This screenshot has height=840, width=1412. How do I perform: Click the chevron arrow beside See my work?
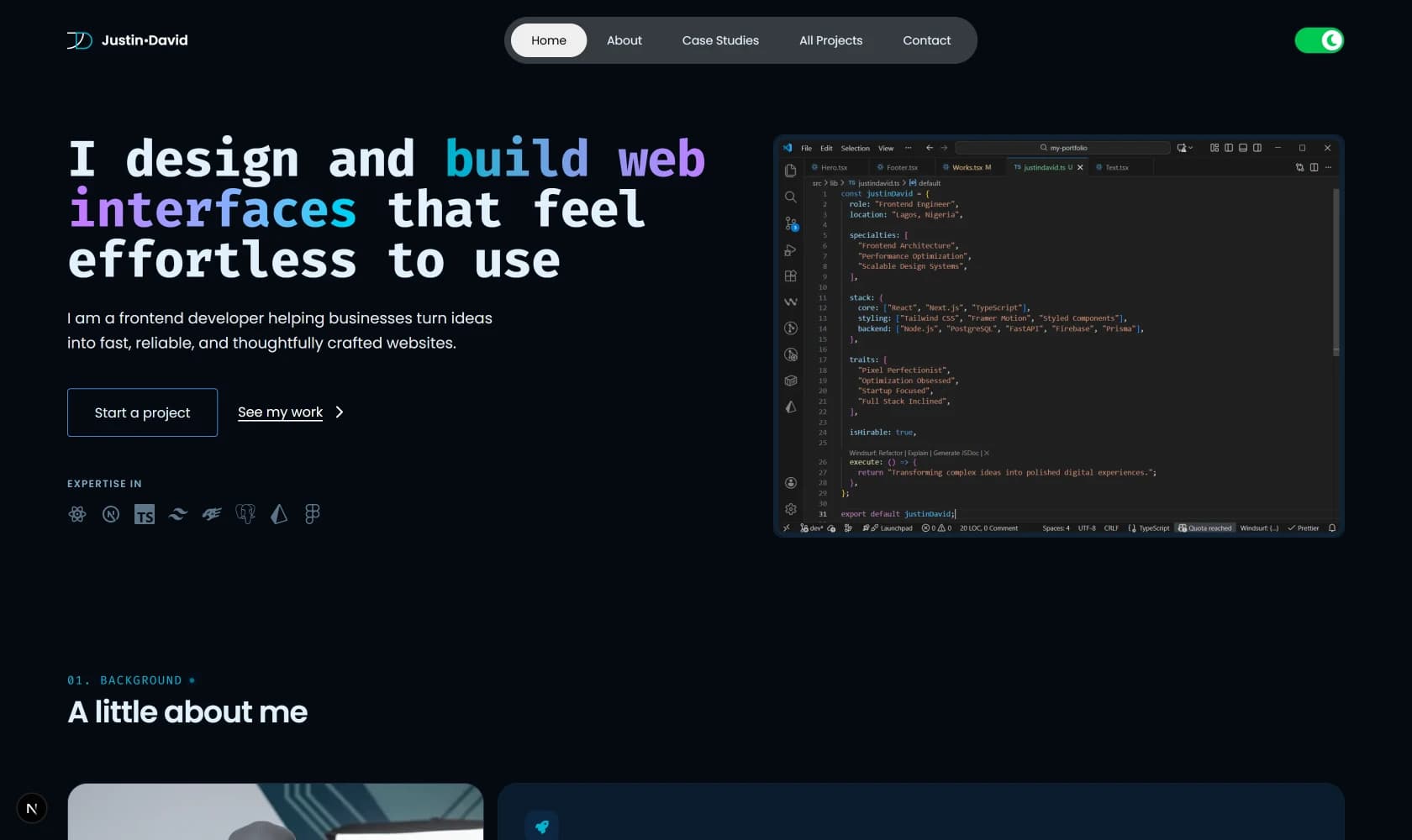pyautogui.click(x=340, y=412)
